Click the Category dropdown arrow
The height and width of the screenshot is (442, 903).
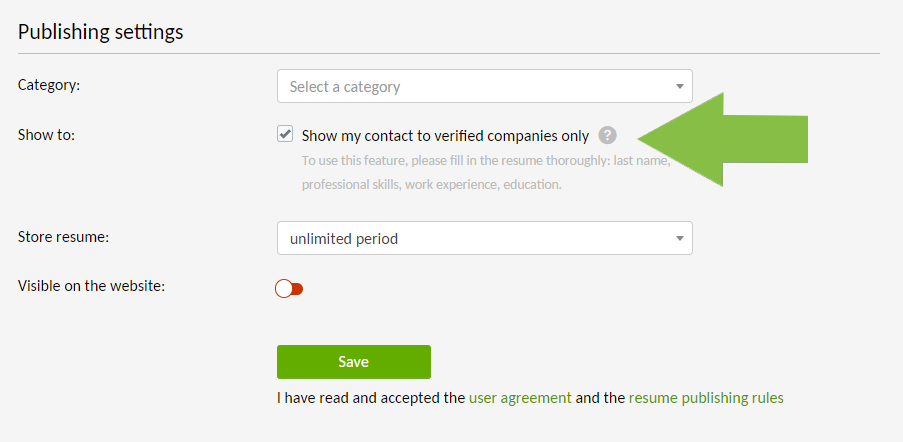[x=680, y=87]
